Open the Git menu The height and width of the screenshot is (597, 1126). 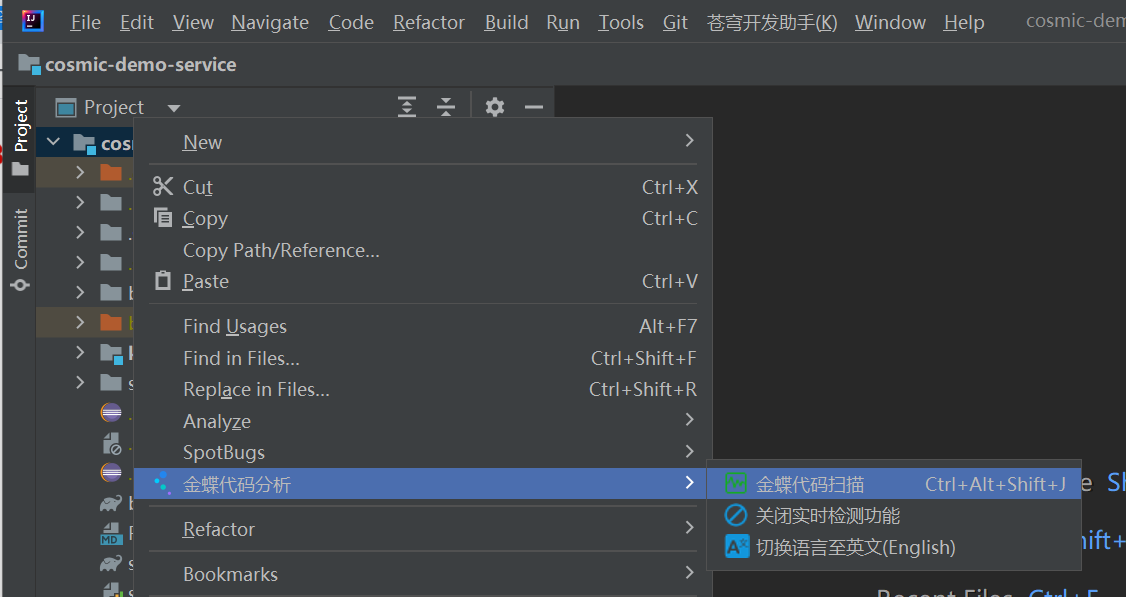(x=674, y=22)
